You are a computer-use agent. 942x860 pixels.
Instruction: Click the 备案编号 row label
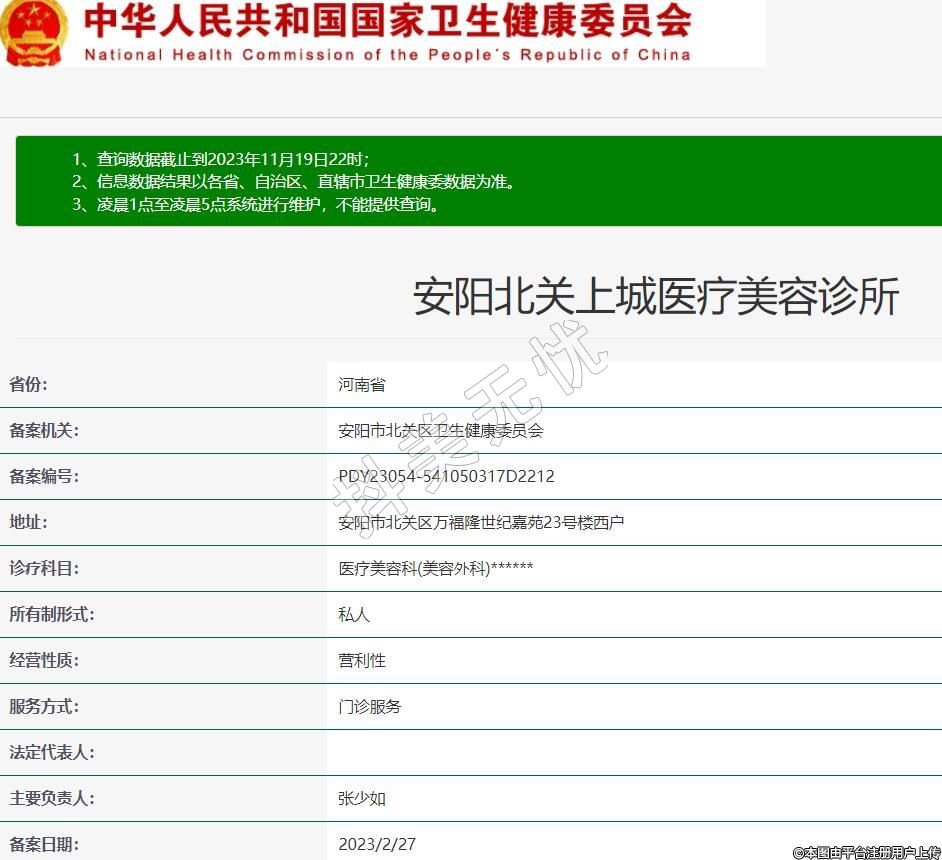click(x=44, y=477)
